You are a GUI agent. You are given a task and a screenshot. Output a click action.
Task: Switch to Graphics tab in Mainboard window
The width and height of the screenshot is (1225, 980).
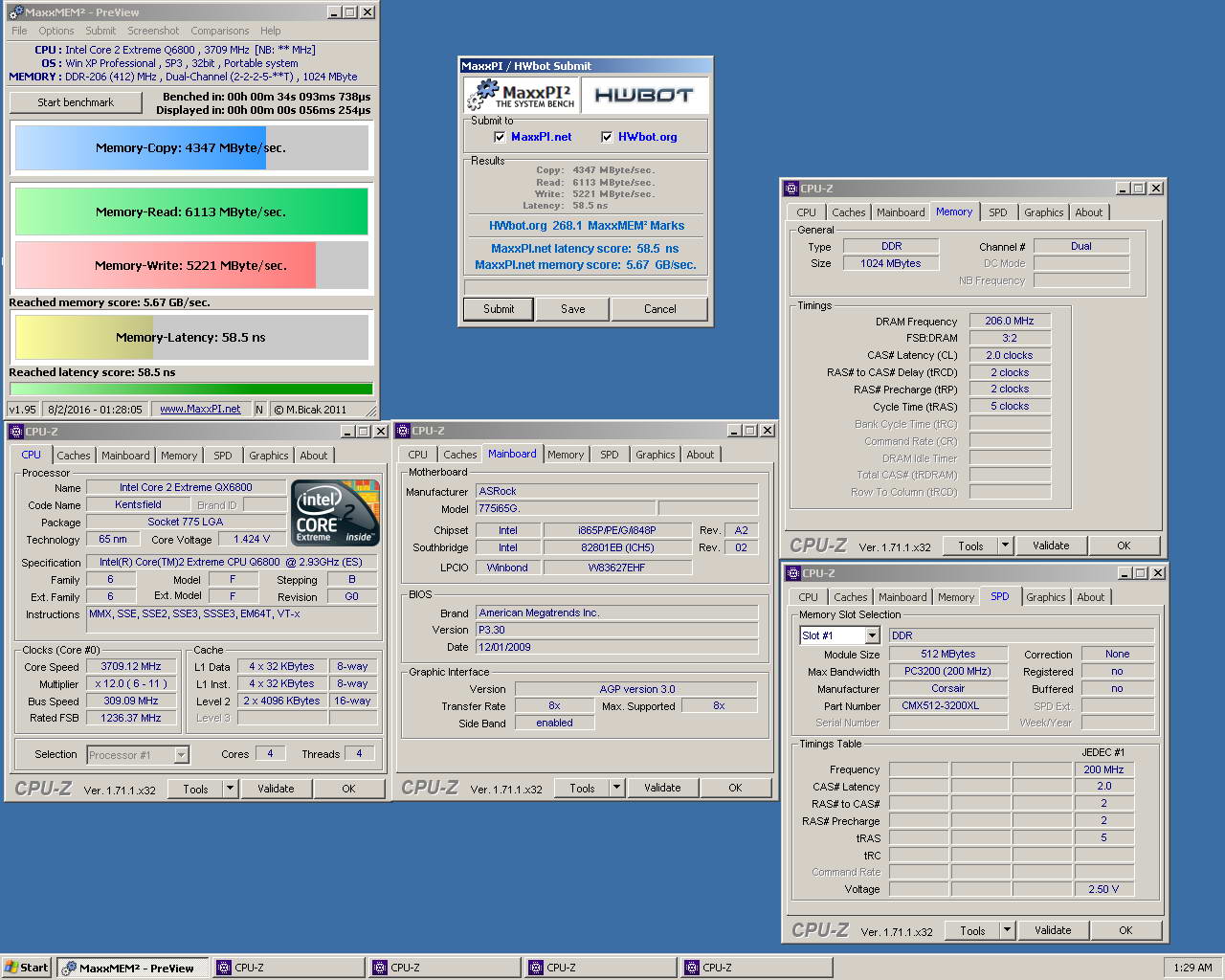pyautogui.click(x=656, y=455)
